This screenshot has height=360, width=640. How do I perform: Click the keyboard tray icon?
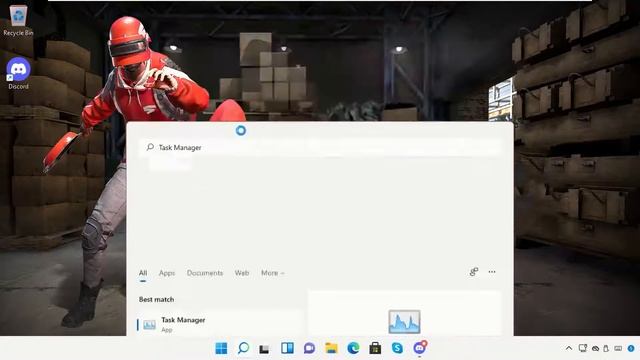pos(618,349)
